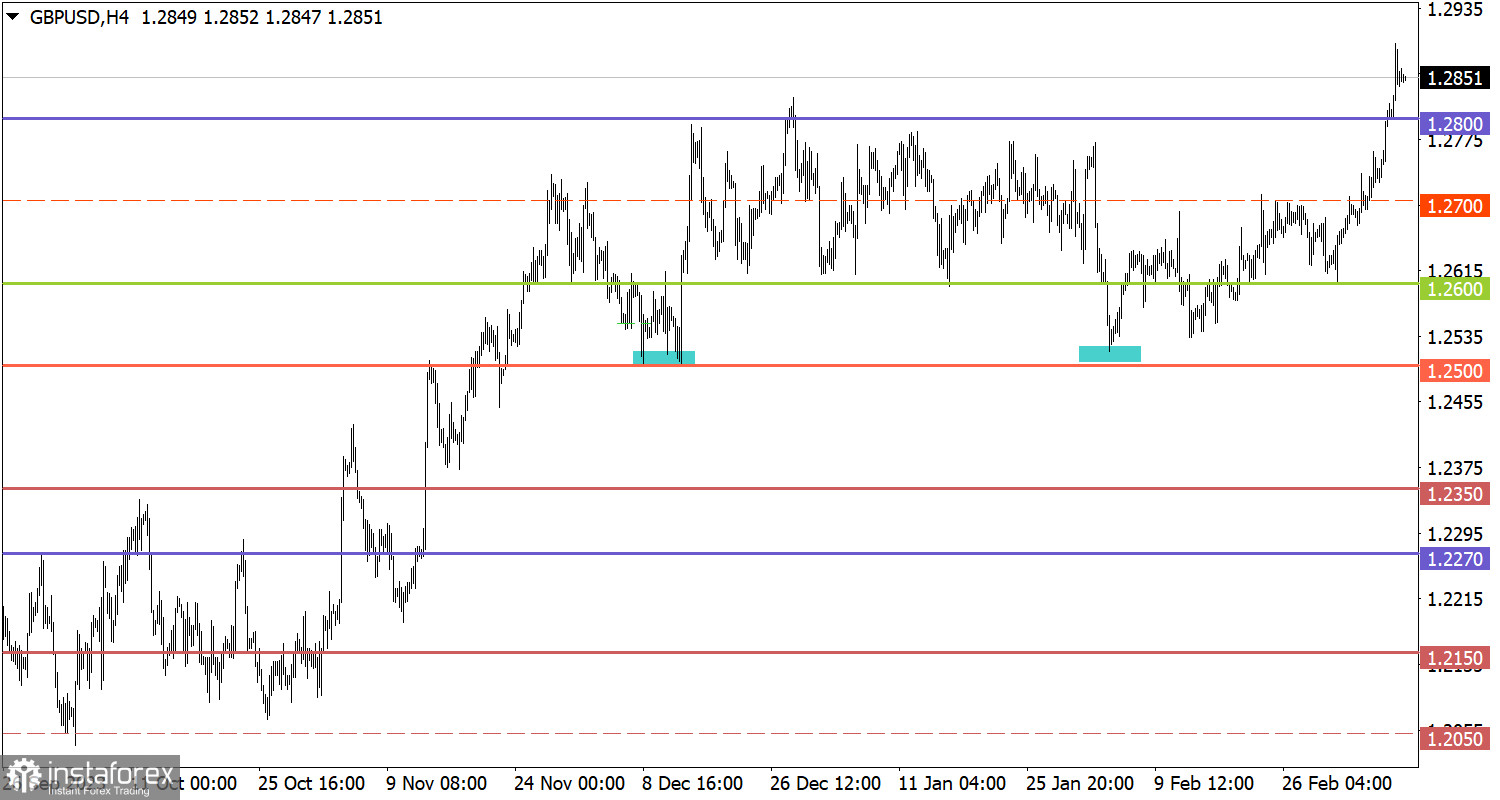This screenshot has height=800, width=1500.
Task: Click the right cyan support marker near 1.2535
Action: click(1110, 353)
